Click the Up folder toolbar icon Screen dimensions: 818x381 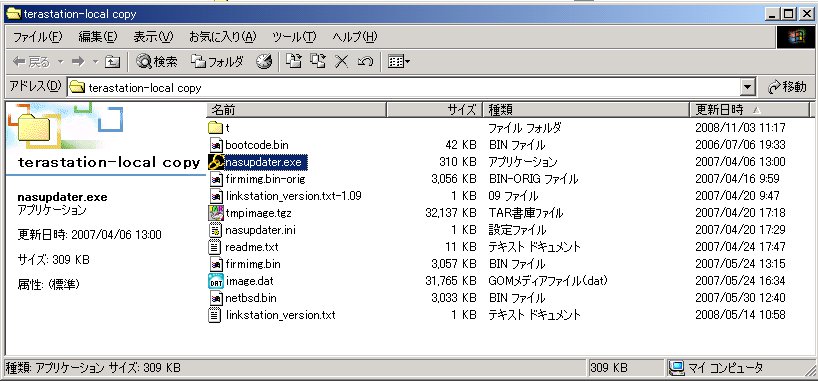pyautogui.click(x=112, y=62)
